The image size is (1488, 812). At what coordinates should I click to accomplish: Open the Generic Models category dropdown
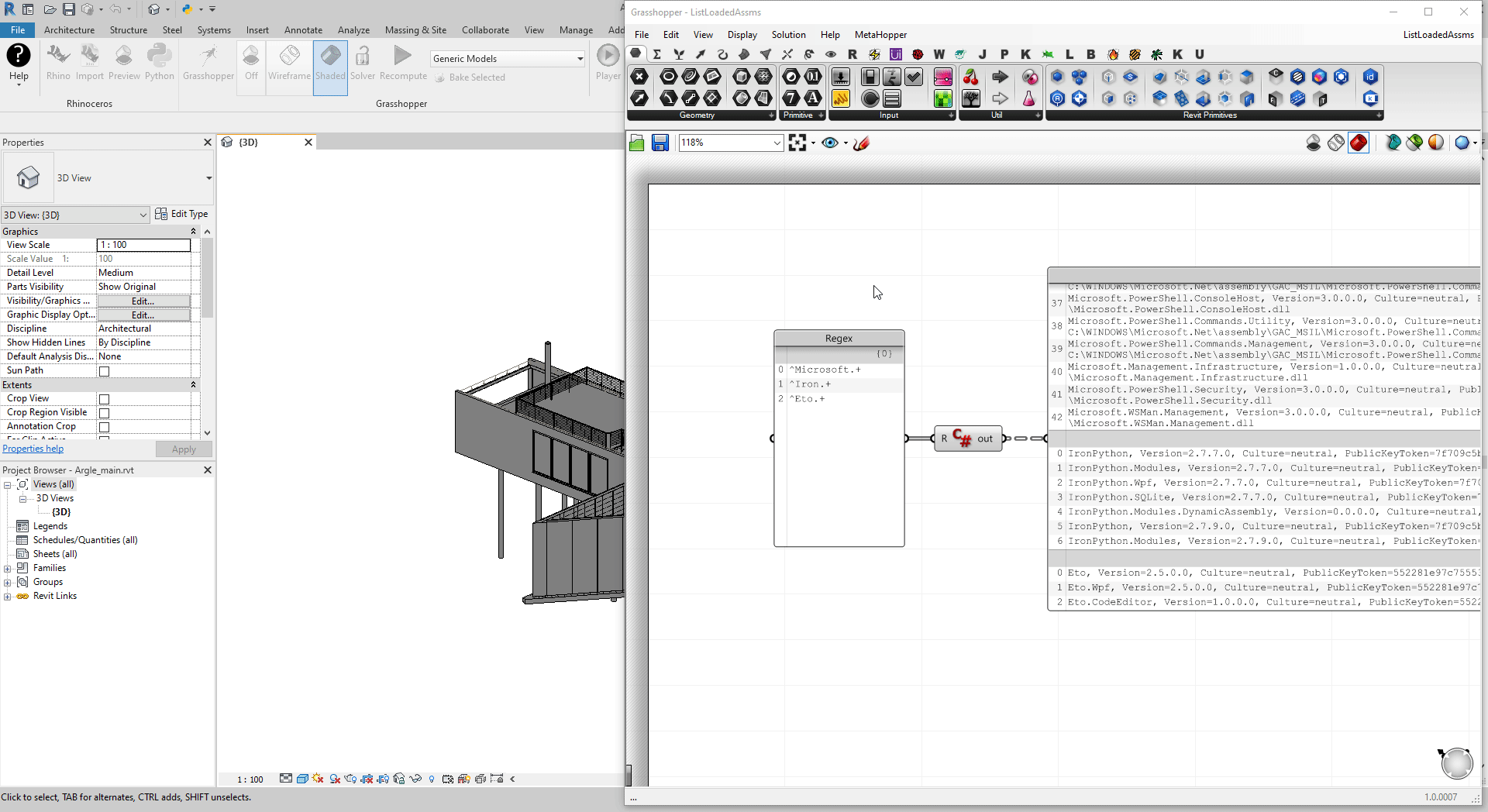coord(580,59)
